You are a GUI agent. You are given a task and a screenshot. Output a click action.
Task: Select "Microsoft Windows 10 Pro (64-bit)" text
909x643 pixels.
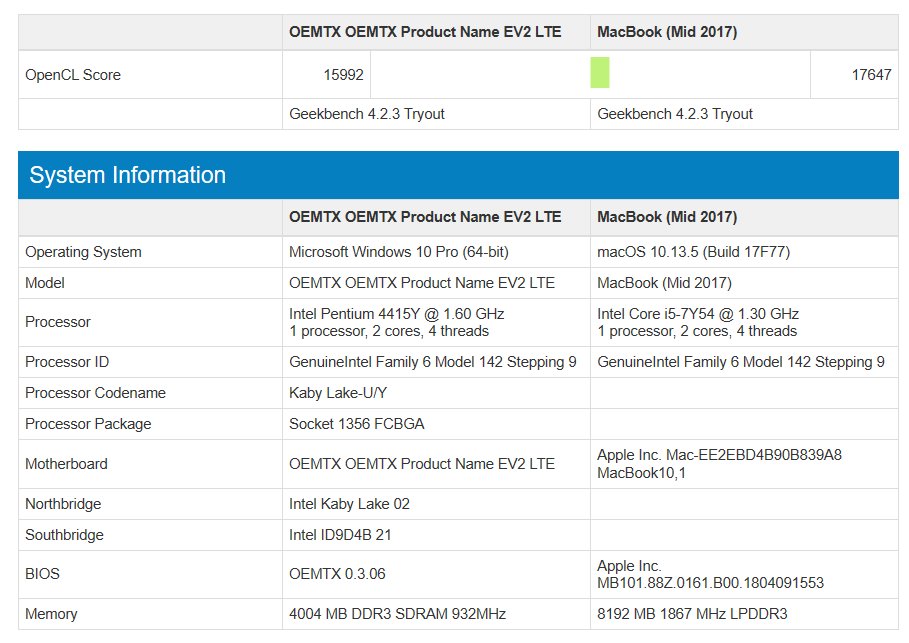tap(398, 252)
